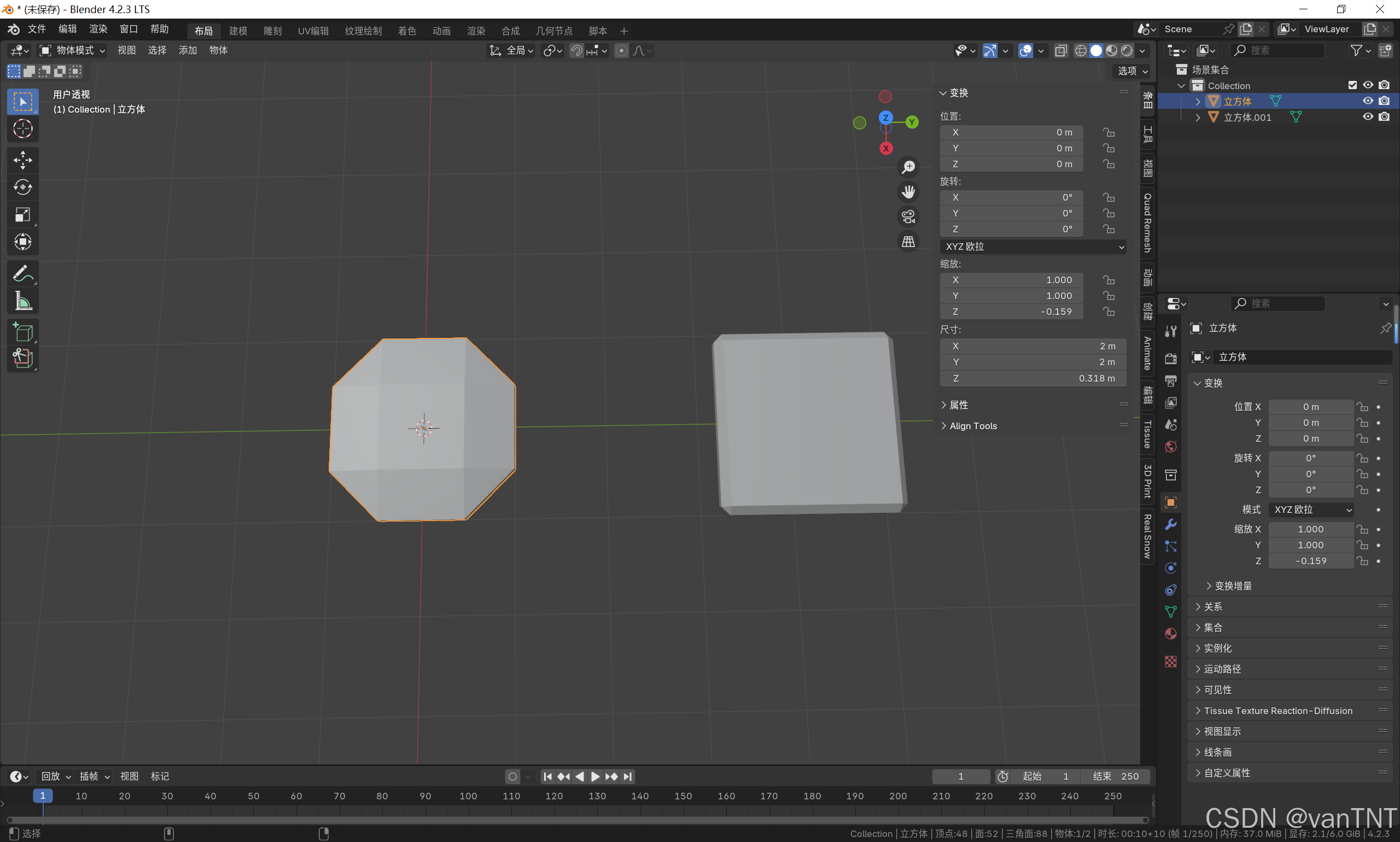Image resolution: width=1400 pixels, height=842 pixels.
Task: Uncheck the Collection exclude checkbox
Action: (1352, 85)
